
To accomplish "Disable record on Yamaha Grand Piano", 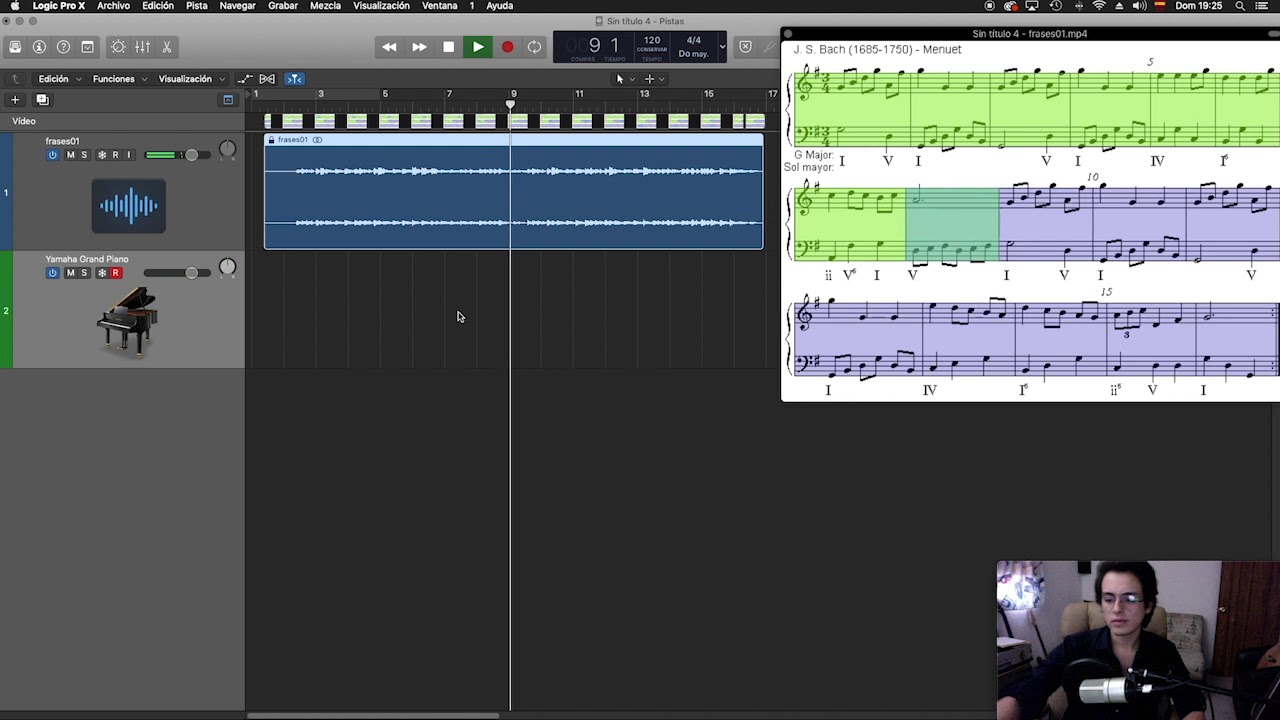I will [x=115, y=273].
